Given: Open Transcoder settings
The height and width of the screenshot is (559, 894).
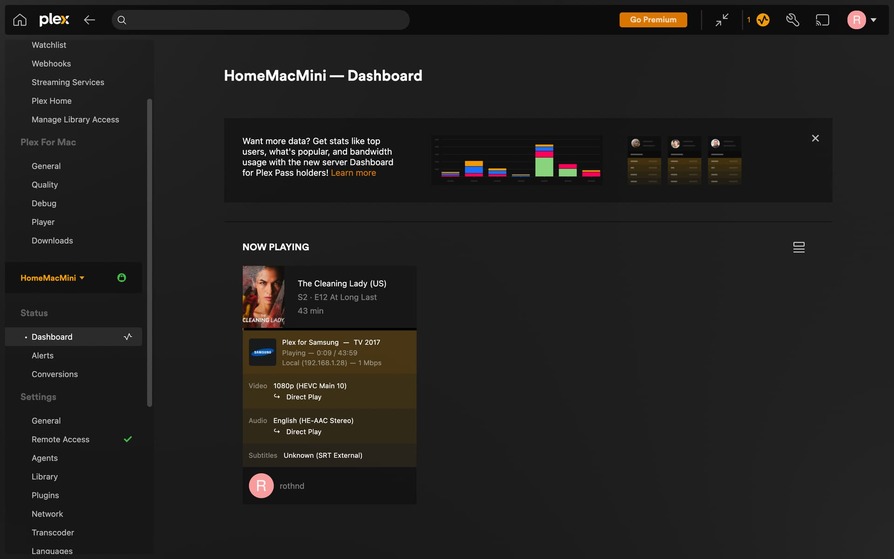Looking at the screenshot, I should click(x=53, y=533).
